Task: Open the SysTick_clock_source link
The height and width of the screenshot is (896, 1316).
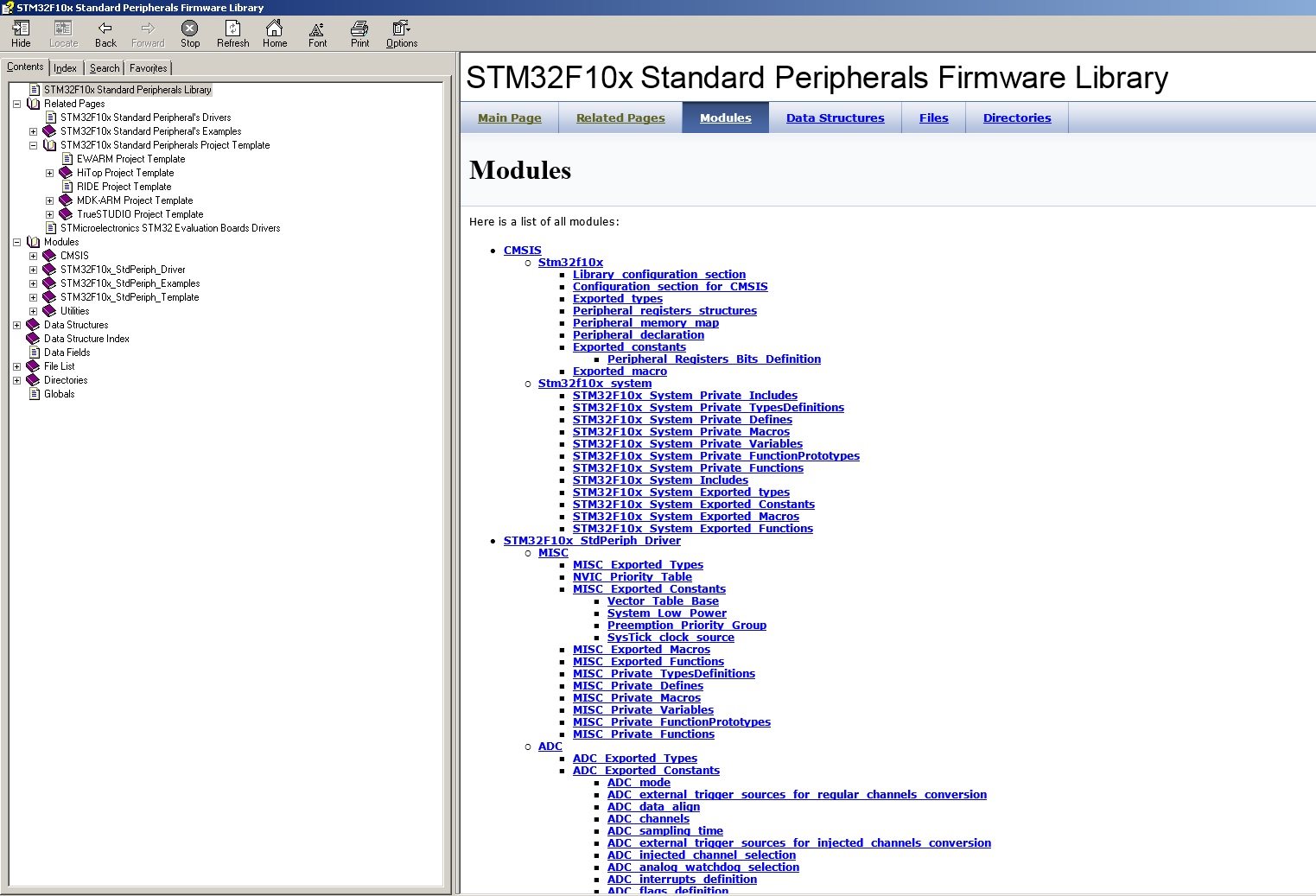Action: tap(671, 638)
